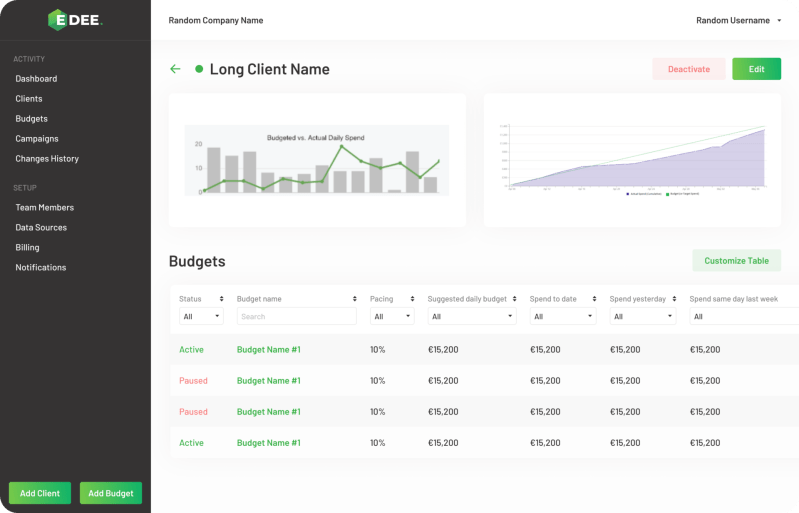Click the Deactivate button
Viewport: 799px width, 513px height.
coord(689,69)
